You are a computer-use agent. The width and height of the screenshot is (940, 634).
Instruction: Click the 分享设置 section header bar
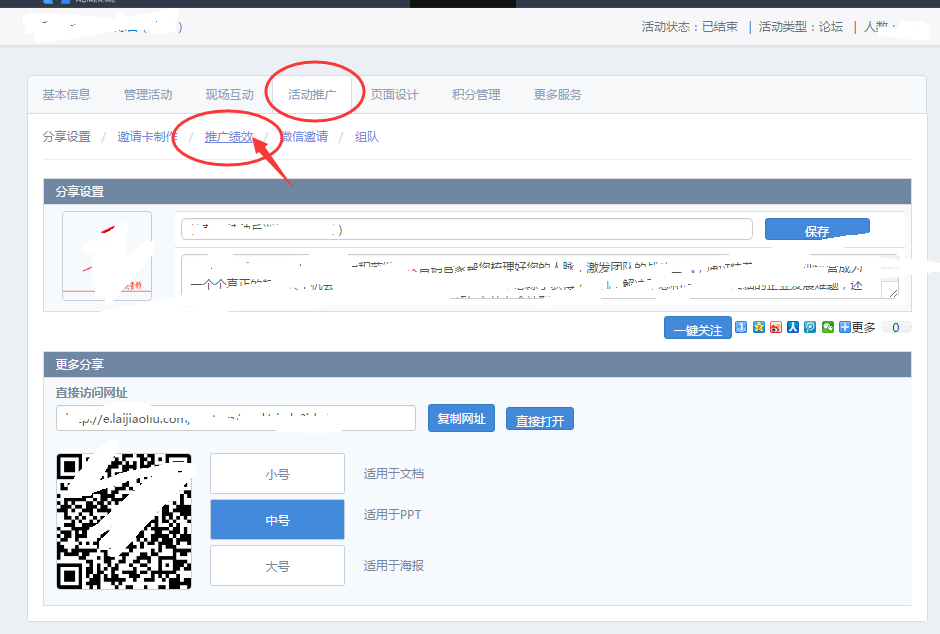click(x=477, y=192)
